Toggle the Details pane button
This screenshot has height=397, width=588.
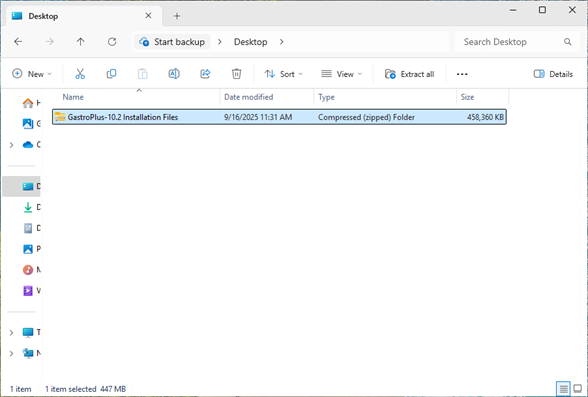click(553, 74)
